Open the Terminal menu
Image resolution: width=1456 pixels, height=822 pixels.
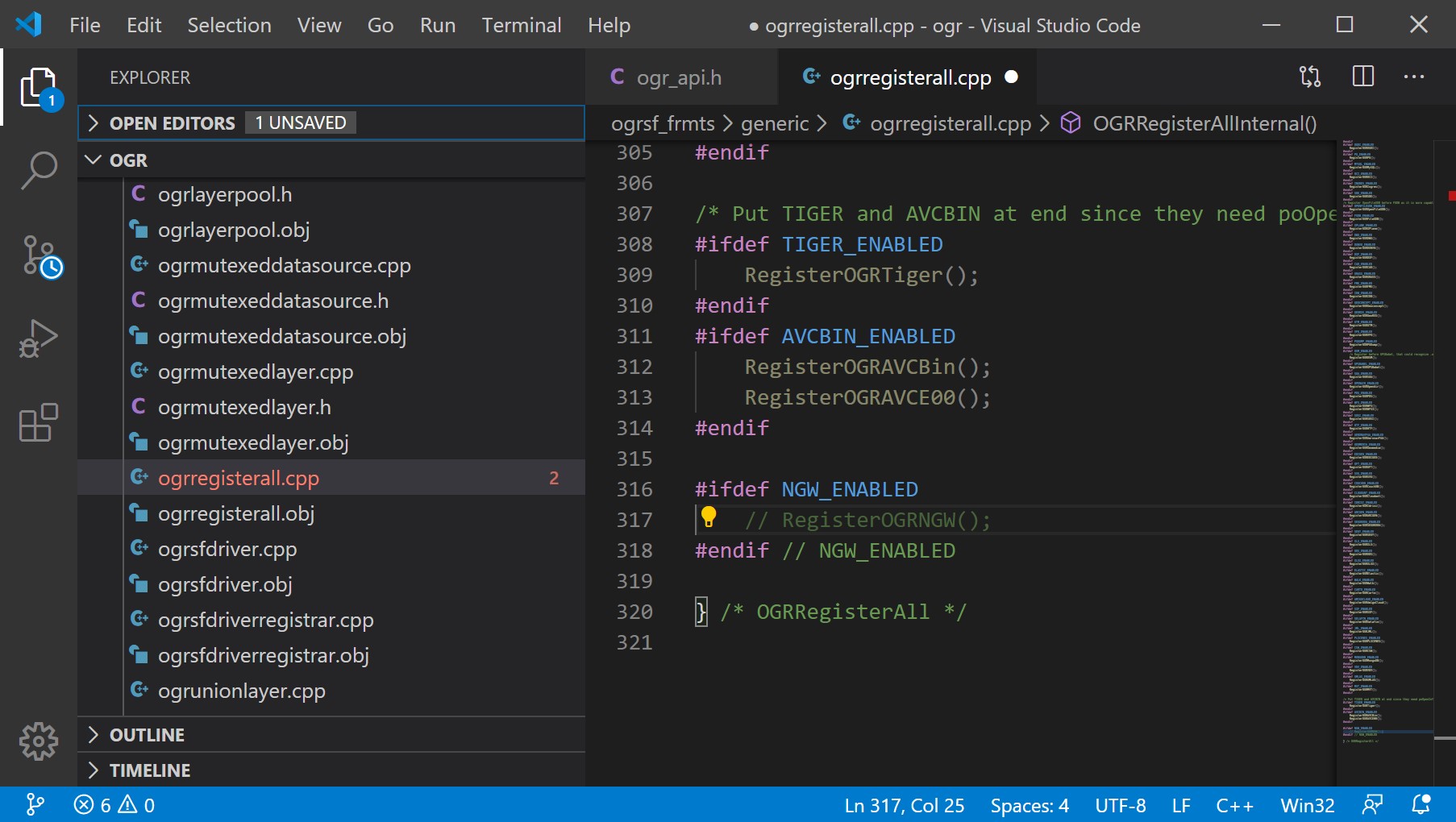[522, 25]
